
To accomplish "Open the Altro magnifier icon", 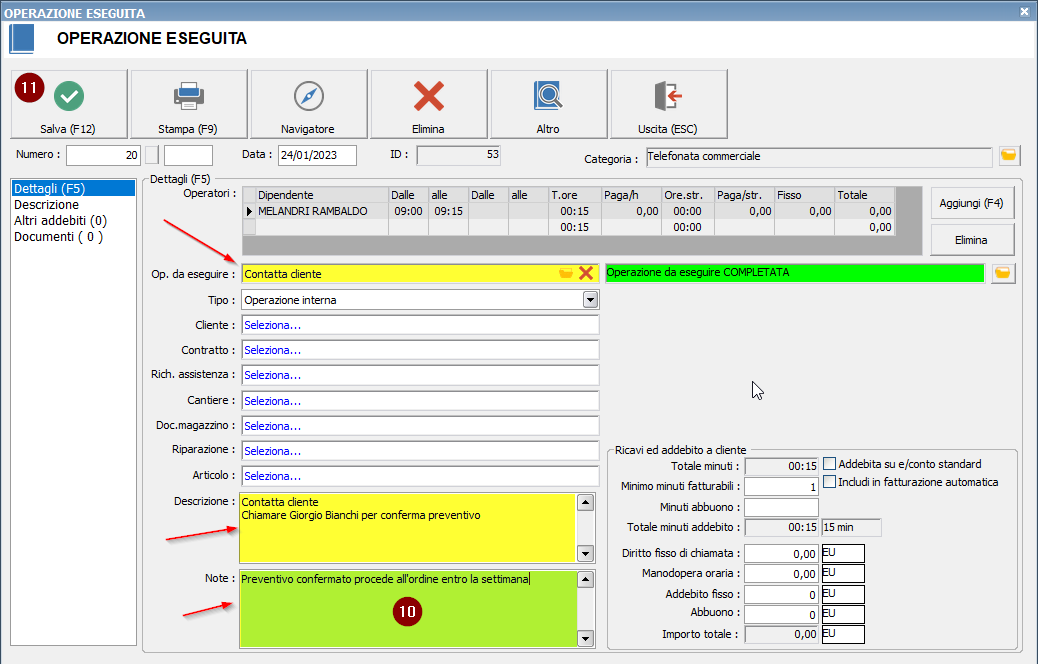I will (548, 96).
